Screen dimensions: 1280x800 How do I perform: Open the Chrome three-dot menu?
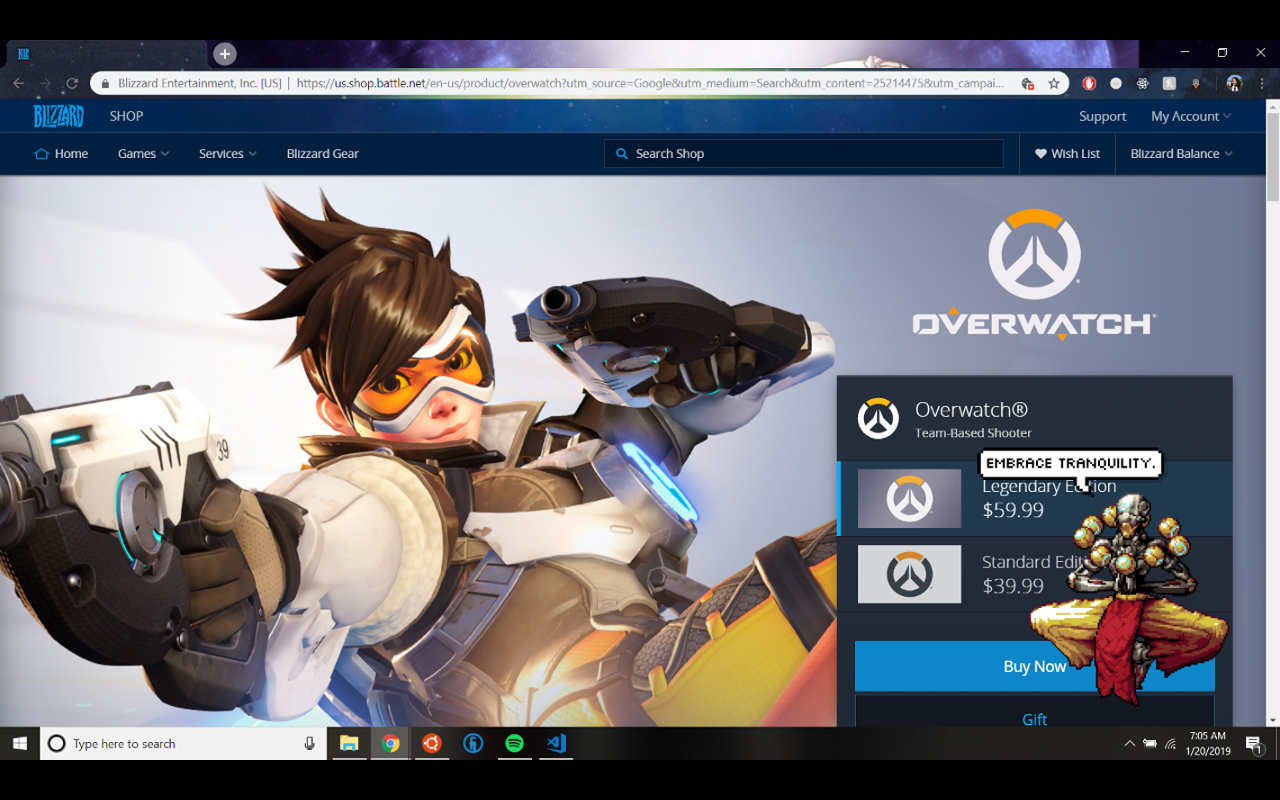click(1261, 84)
